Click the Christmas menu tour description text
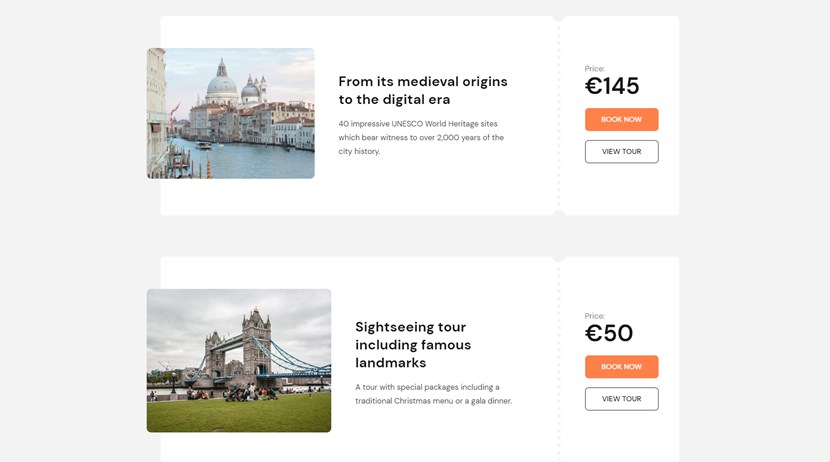Viewport: 830px width, 462px height. 433,394
